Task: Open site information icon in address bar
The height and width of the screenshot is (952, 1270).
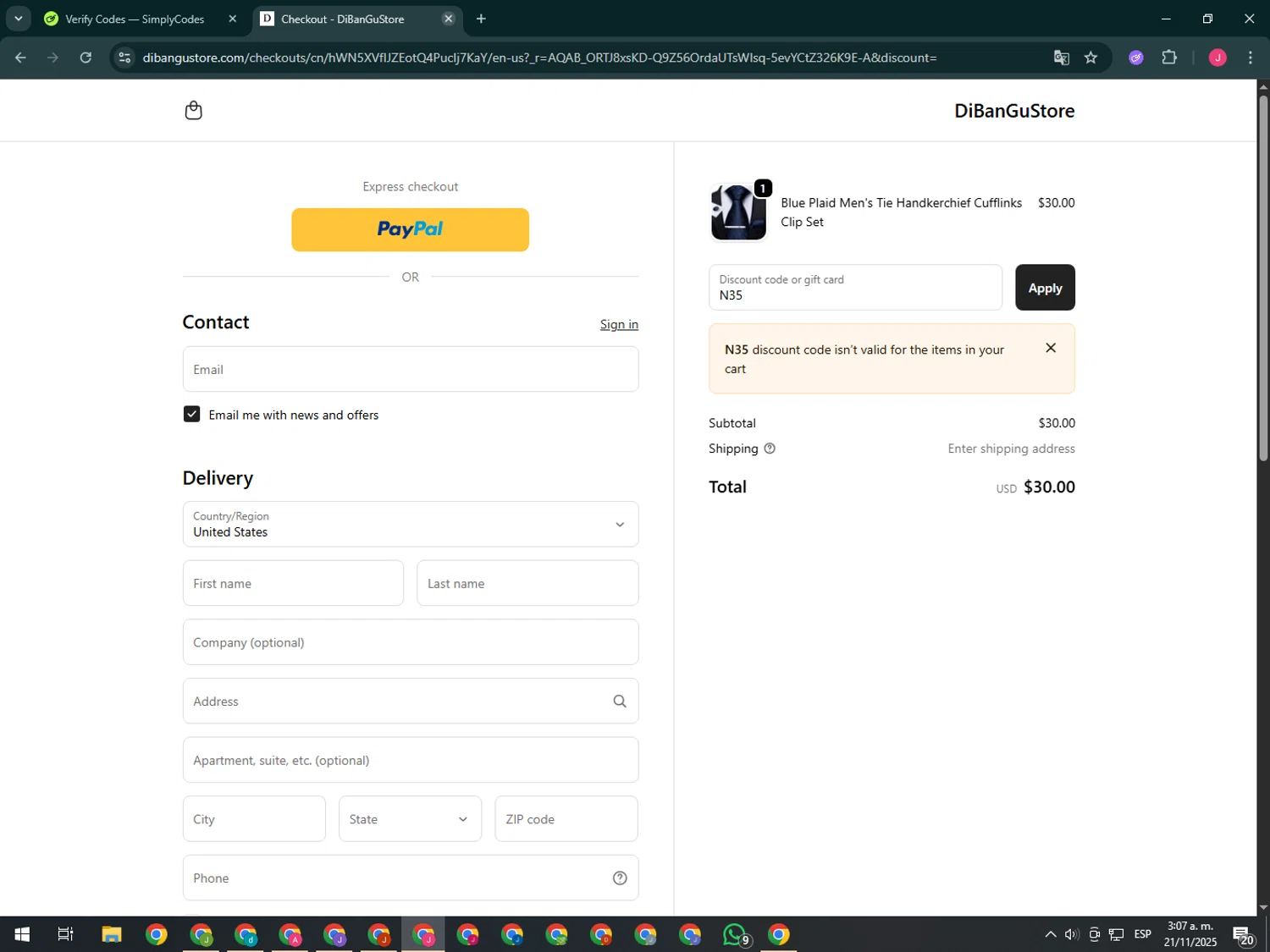Action: click(x=124, y=58)
